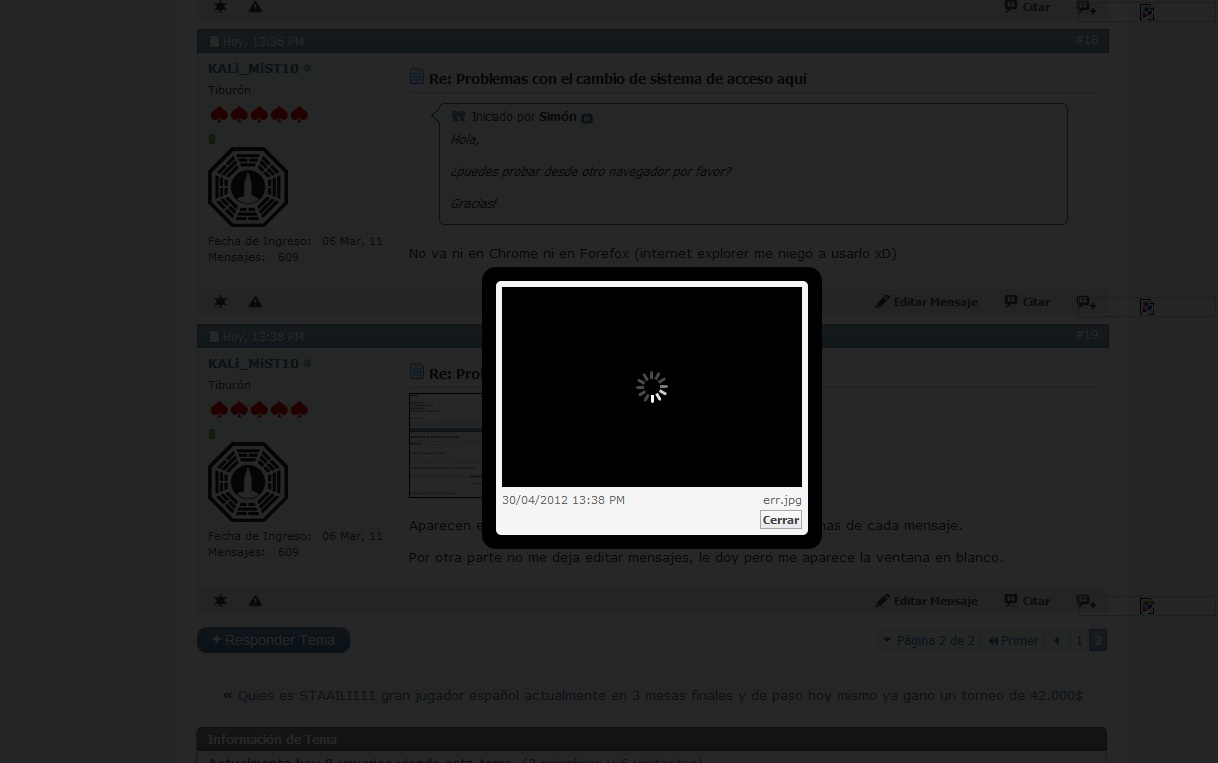Click the err.jpg filename in the lightbox
The width and height of the screenshot is (1218, 763).
tap(782, 500)
